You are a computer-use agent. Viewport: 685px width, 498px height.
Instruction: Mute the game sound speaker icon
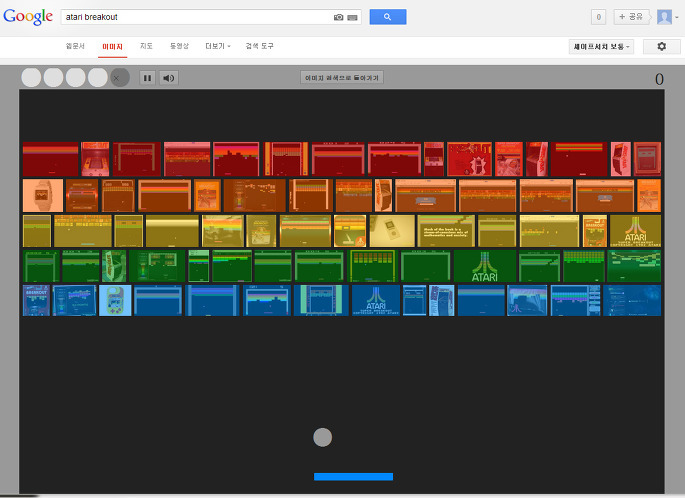pos(169,78)
